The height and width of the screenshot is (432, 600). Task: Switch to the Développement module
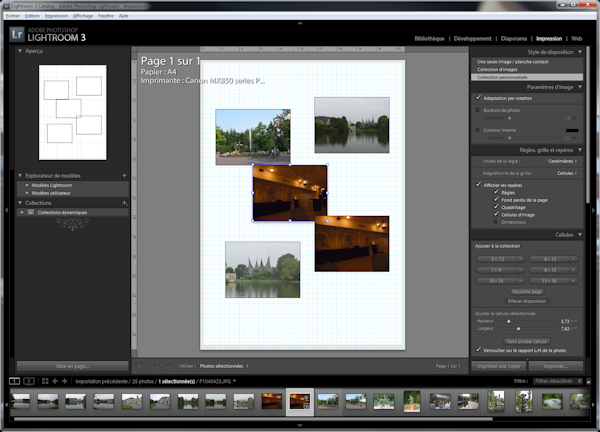(x=472, y=39)
